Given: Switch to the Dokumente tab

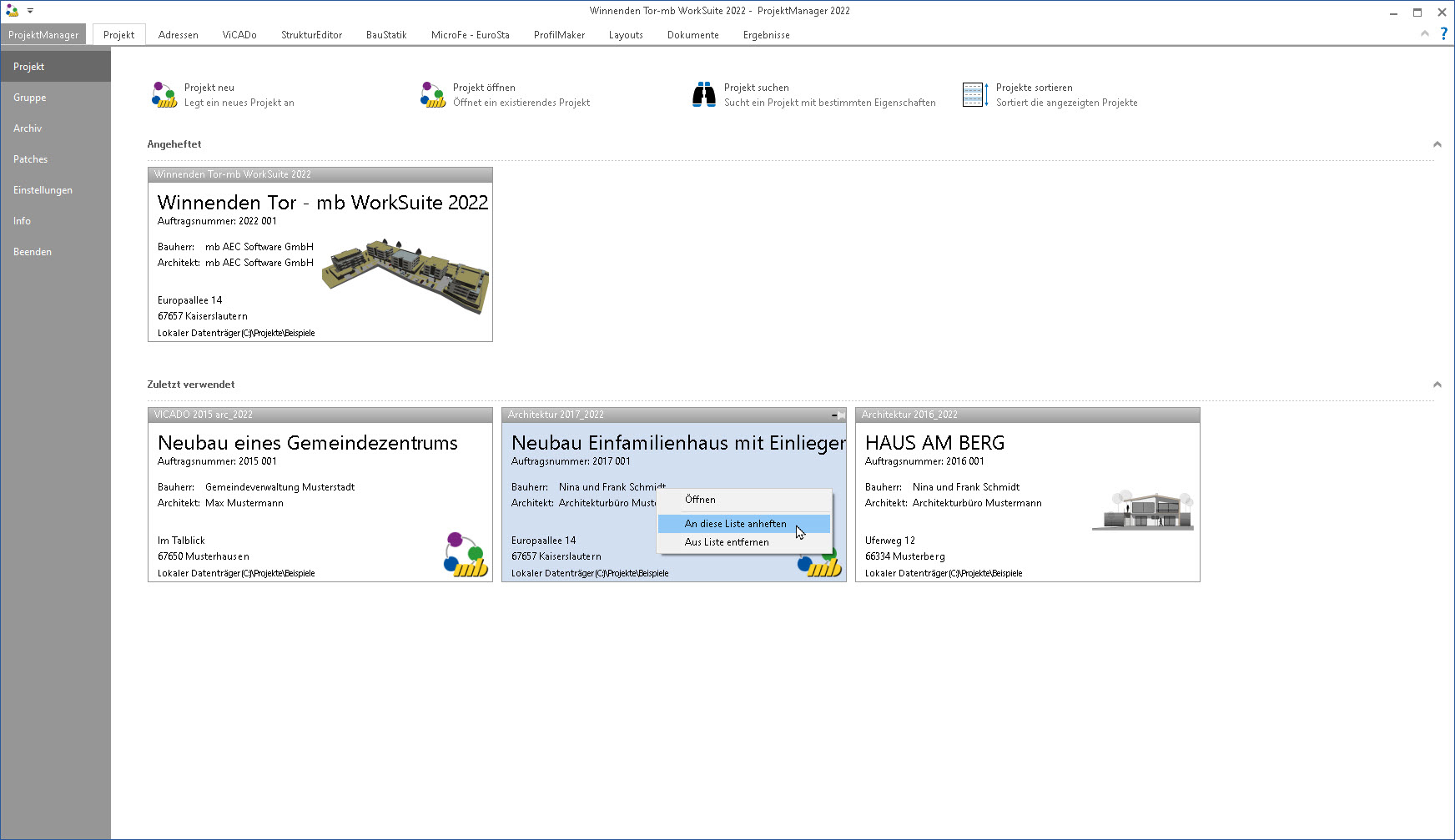Looking at the screenshot, I should (x=693, y=35).
